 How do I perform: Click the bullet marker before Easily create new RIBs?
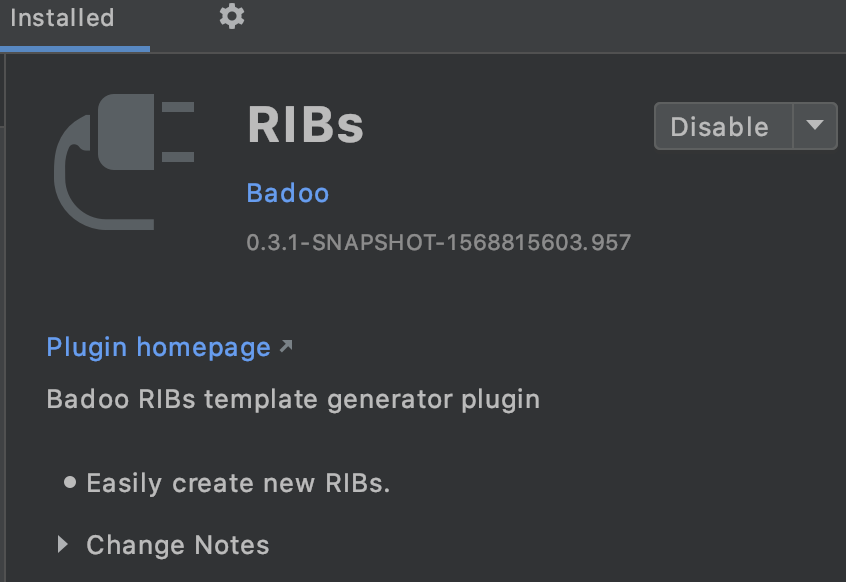click(68, 483)
